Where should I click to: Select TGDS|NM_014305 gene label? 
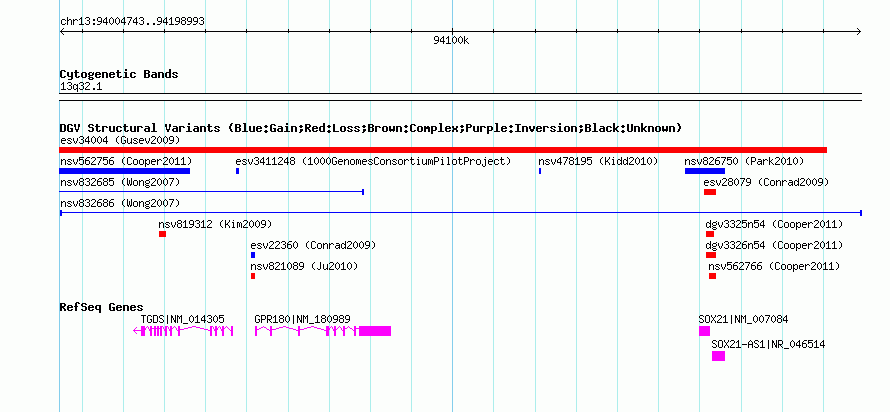[183, 319]
